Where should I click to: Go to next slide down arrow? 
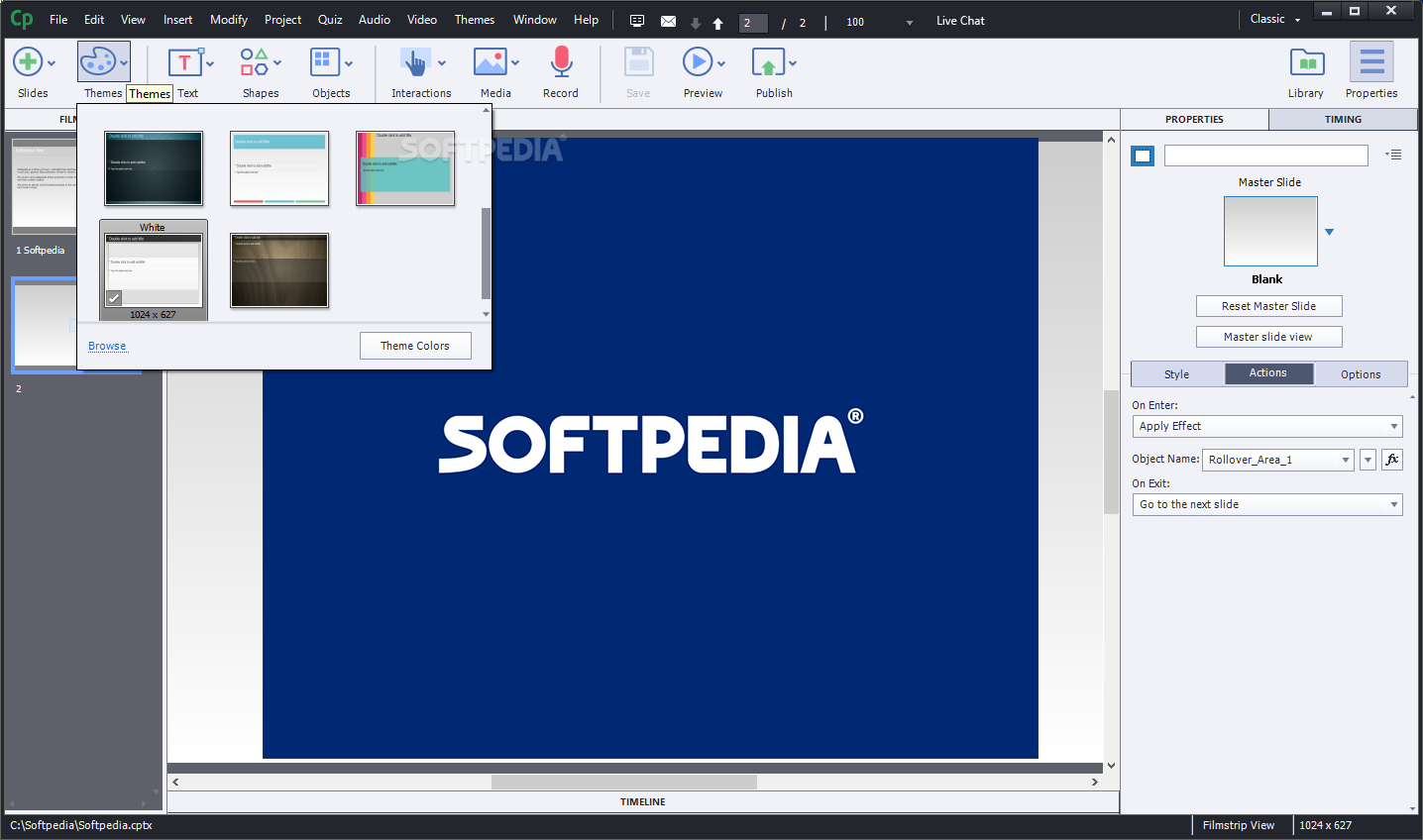point(696,23)
